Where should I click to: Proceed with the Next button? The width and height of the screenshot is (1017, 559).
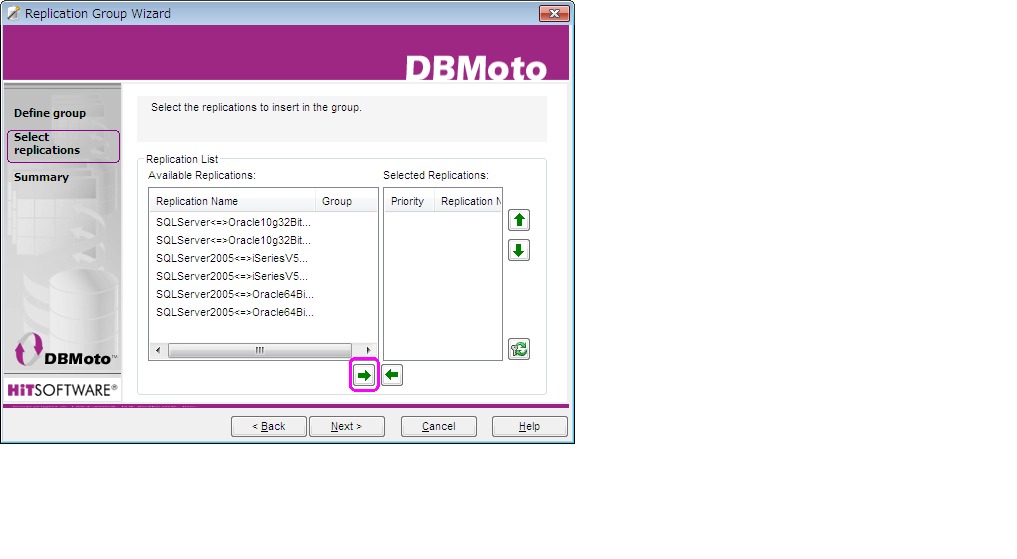tap(346, 426)
